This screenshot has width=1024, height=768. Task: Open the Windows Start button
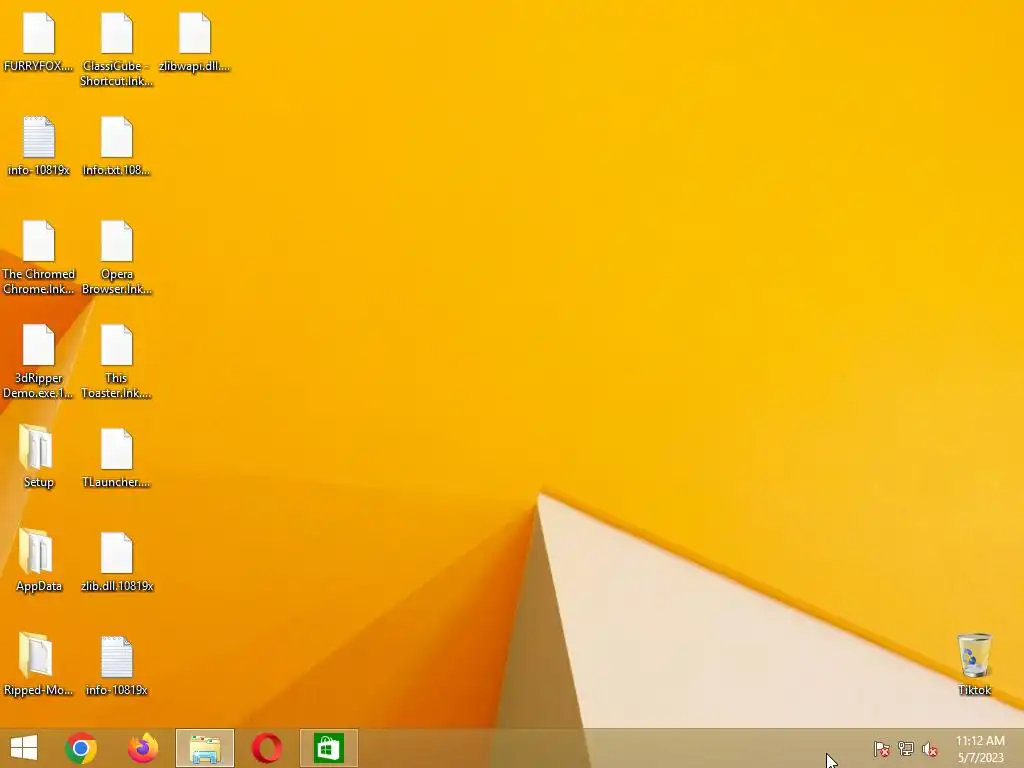point(24,748)
